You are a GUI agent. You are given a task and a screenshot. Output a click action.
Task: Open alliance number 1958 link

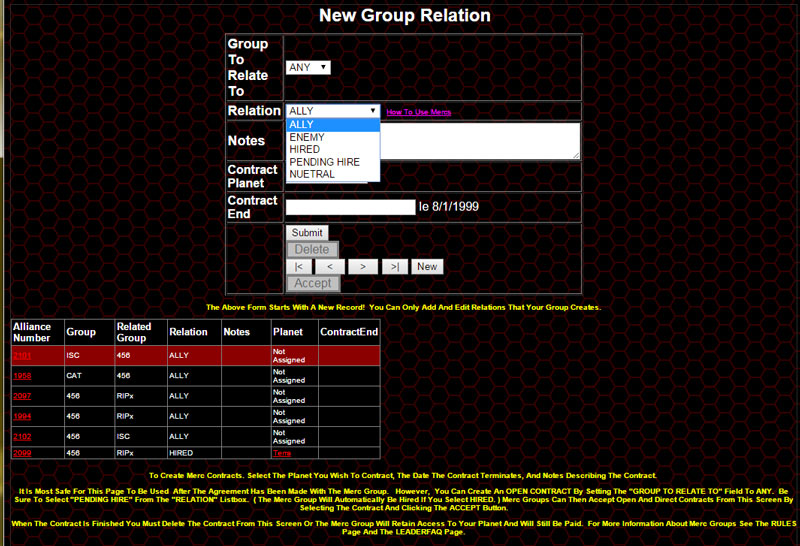click(23, 375)
